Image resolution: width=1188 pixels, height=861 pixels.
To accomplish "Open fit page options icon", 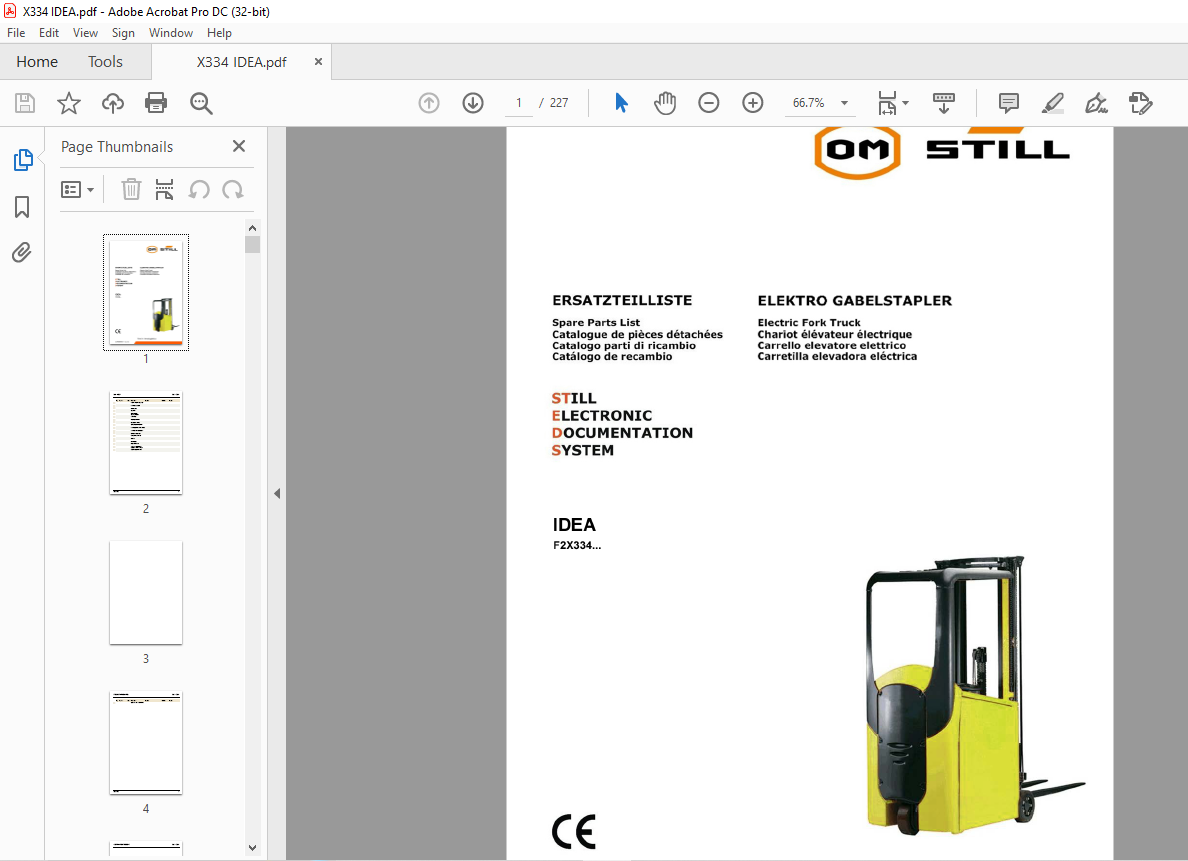I will tap(887, 103).
